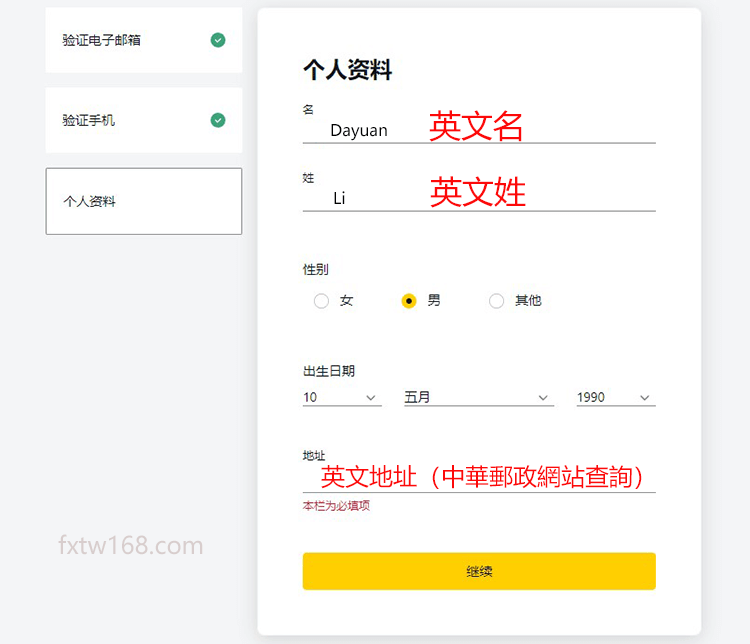Click the 地址 address input field
The image size is (750, 644).
(x=479, y=477)
